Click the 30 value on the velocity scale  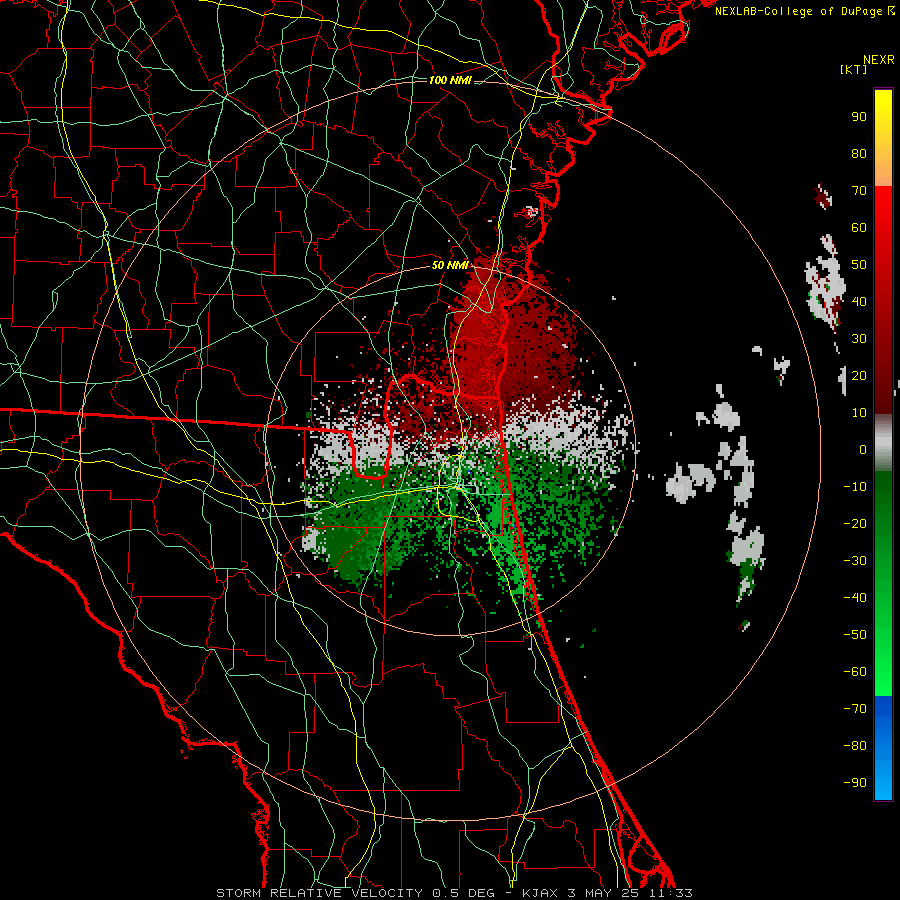click(x=859, y=339)
